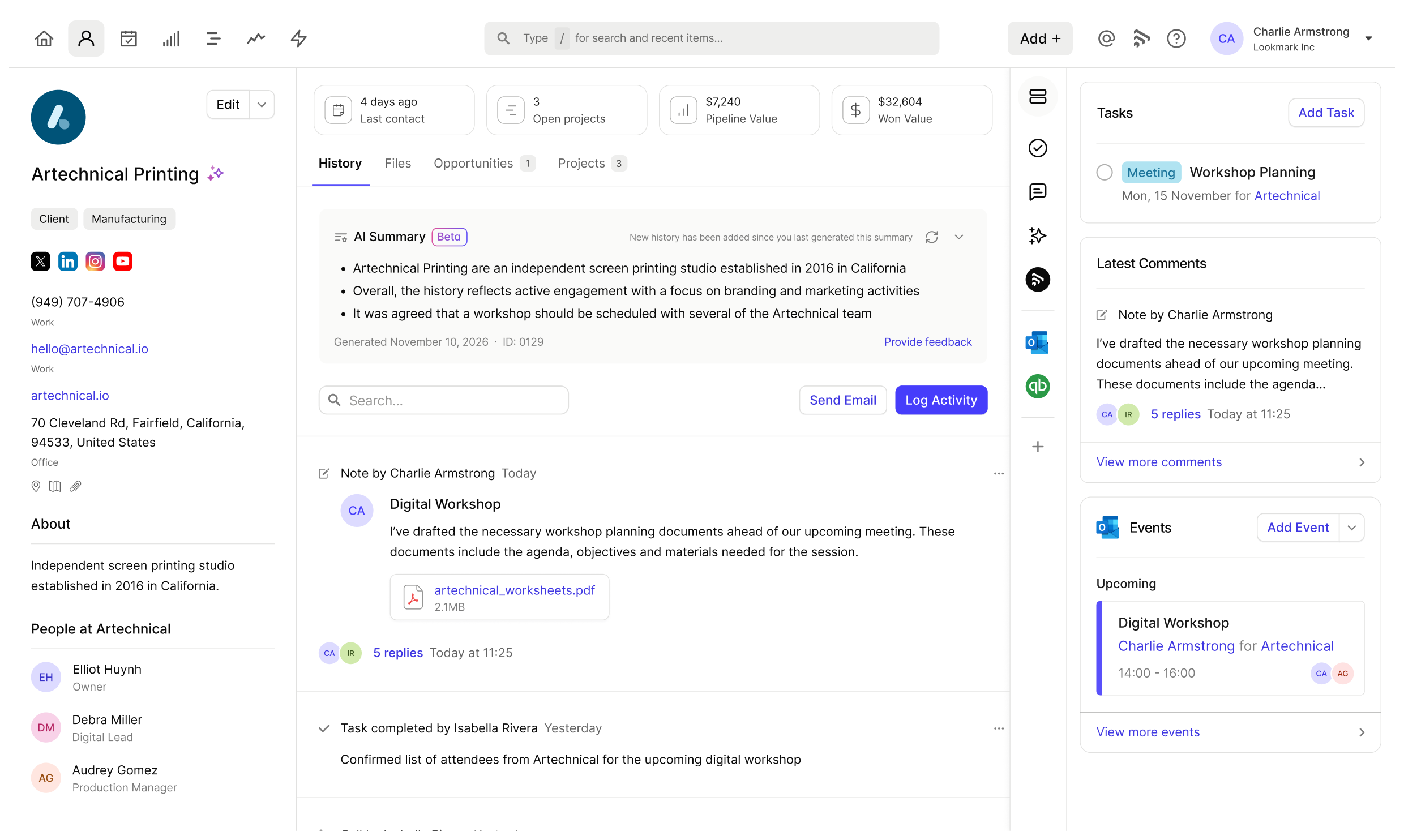Click the AI sparkles icon in right sidebar
Screen dimensions: 1404x840
click(x=1038, y=236)
